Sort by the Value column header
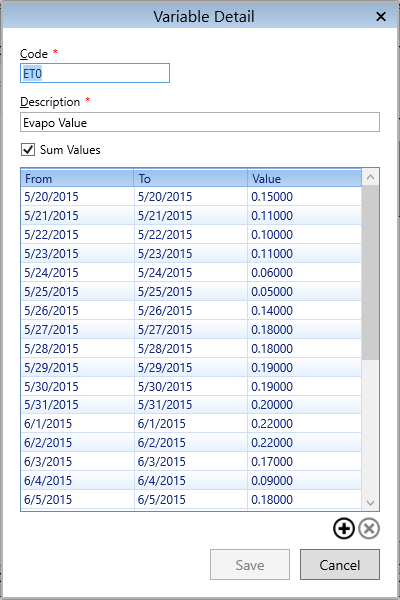Viewport: 400px width, 600px height. click(x=304, y=178)
